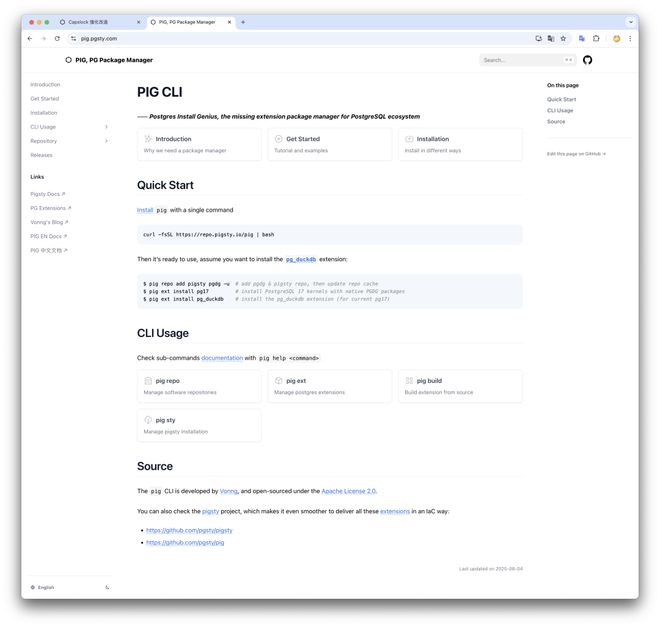Expand the Repository sidebar chevron
660x627 pixels.
pos(106,141)
